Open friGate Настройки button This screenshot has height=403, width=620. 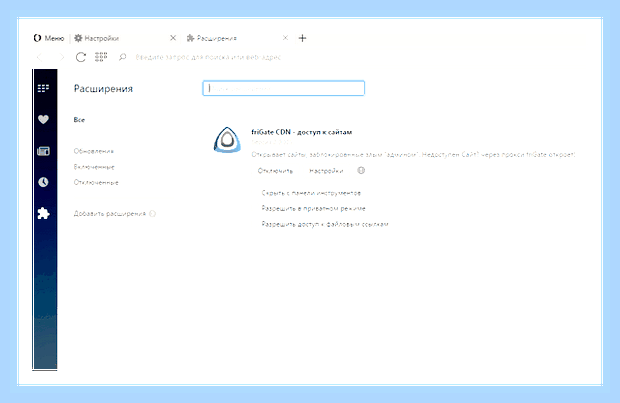coord(326,171)
